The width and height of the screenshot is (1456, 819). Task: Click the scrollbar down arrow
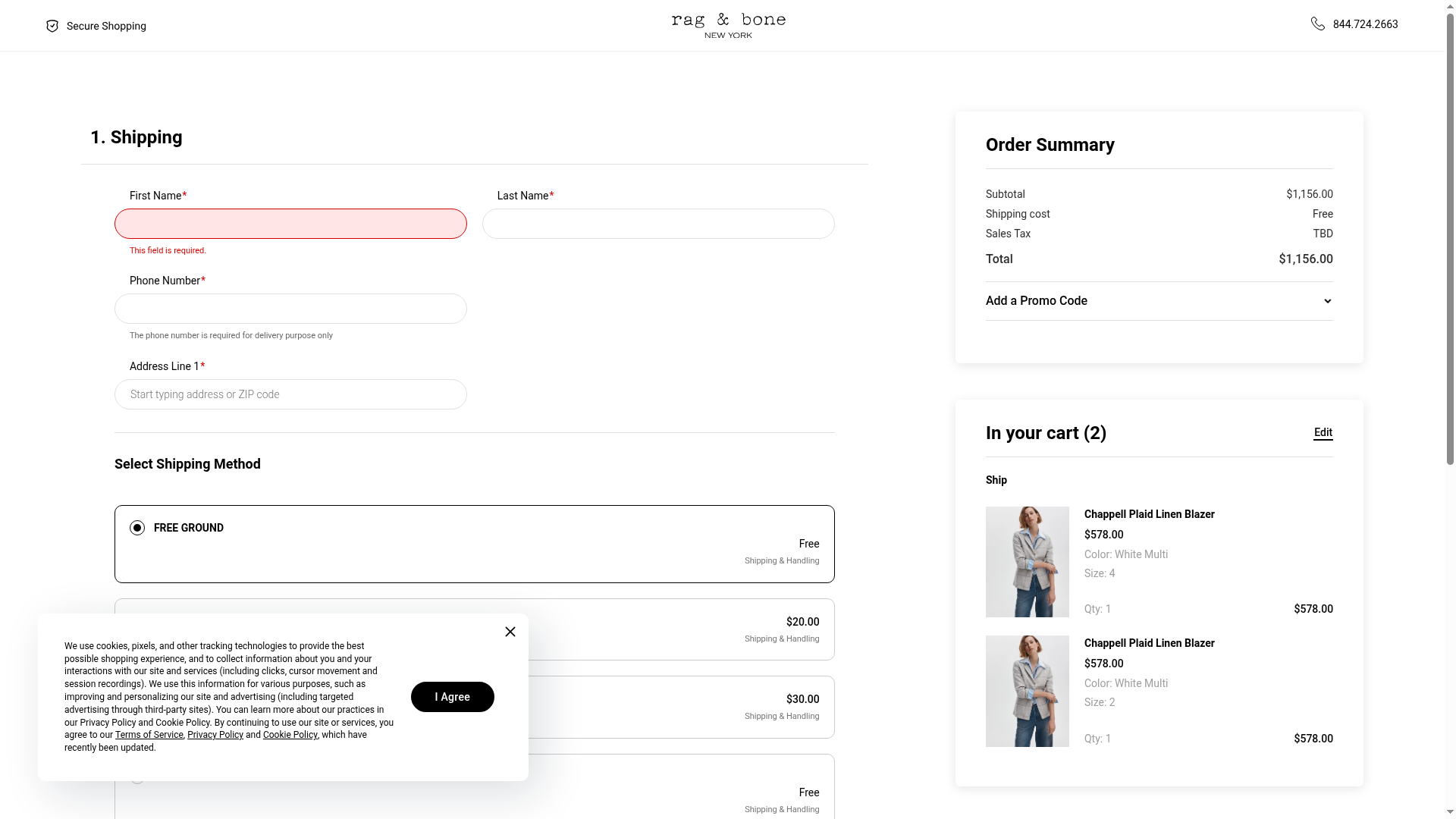(x=1450, y=812)
